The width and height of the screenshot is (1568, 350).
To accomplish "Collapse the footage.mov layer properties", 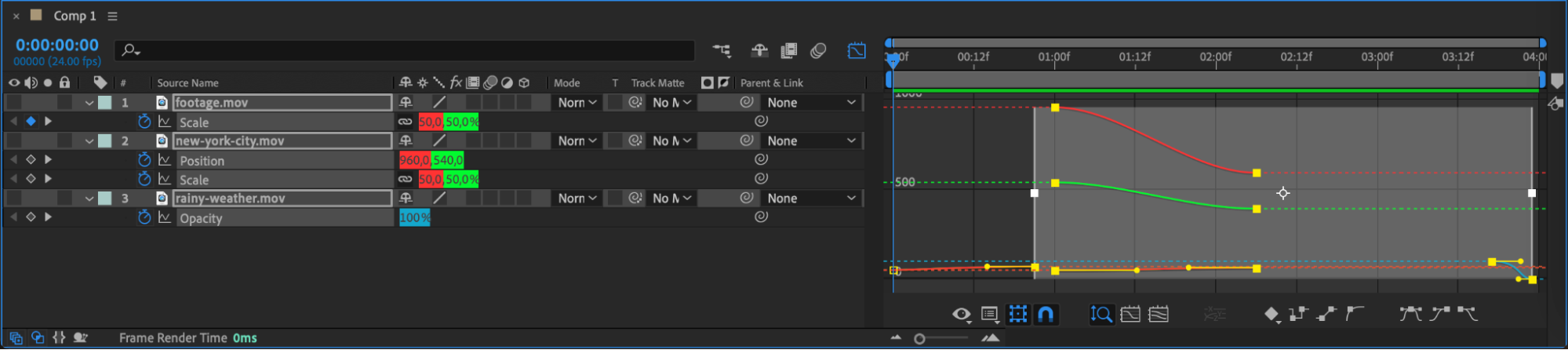I will tap(89, 103).
